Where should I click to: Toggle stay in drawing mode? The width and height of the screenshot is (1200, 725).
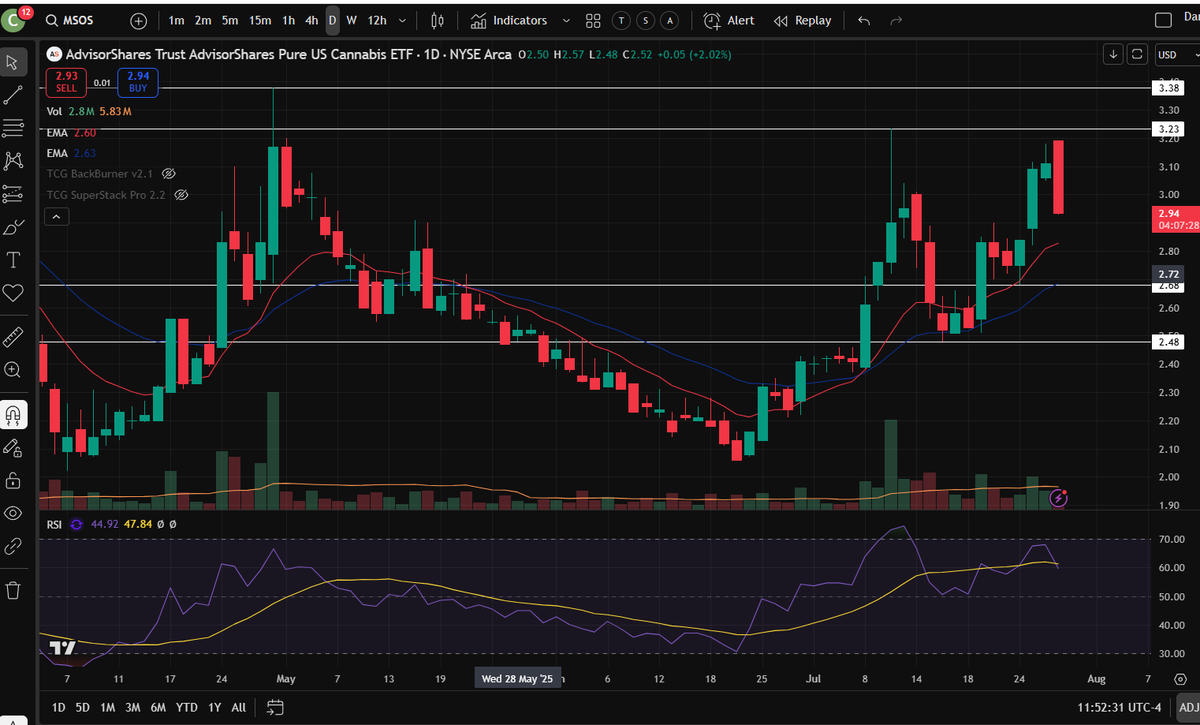(x=13, y=447)
